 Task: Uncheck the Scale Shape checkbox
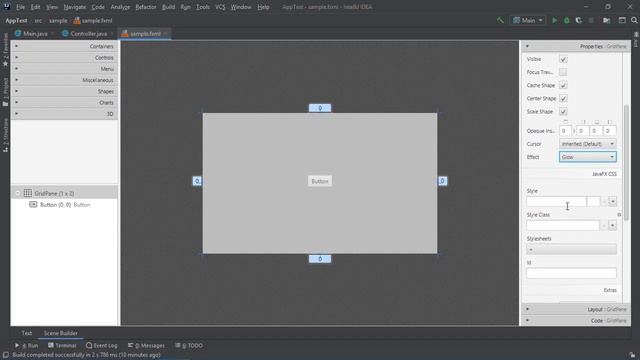pos(563,111)
